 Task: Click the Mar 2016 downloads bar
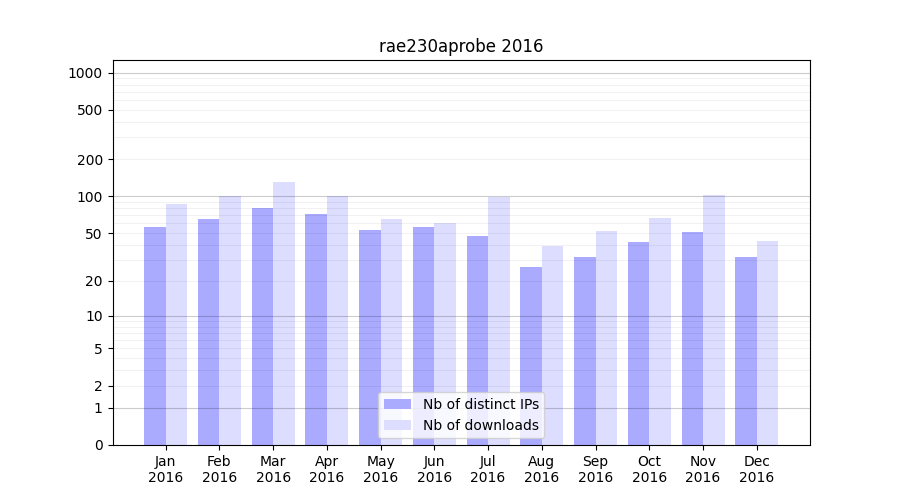click(284, 313)
